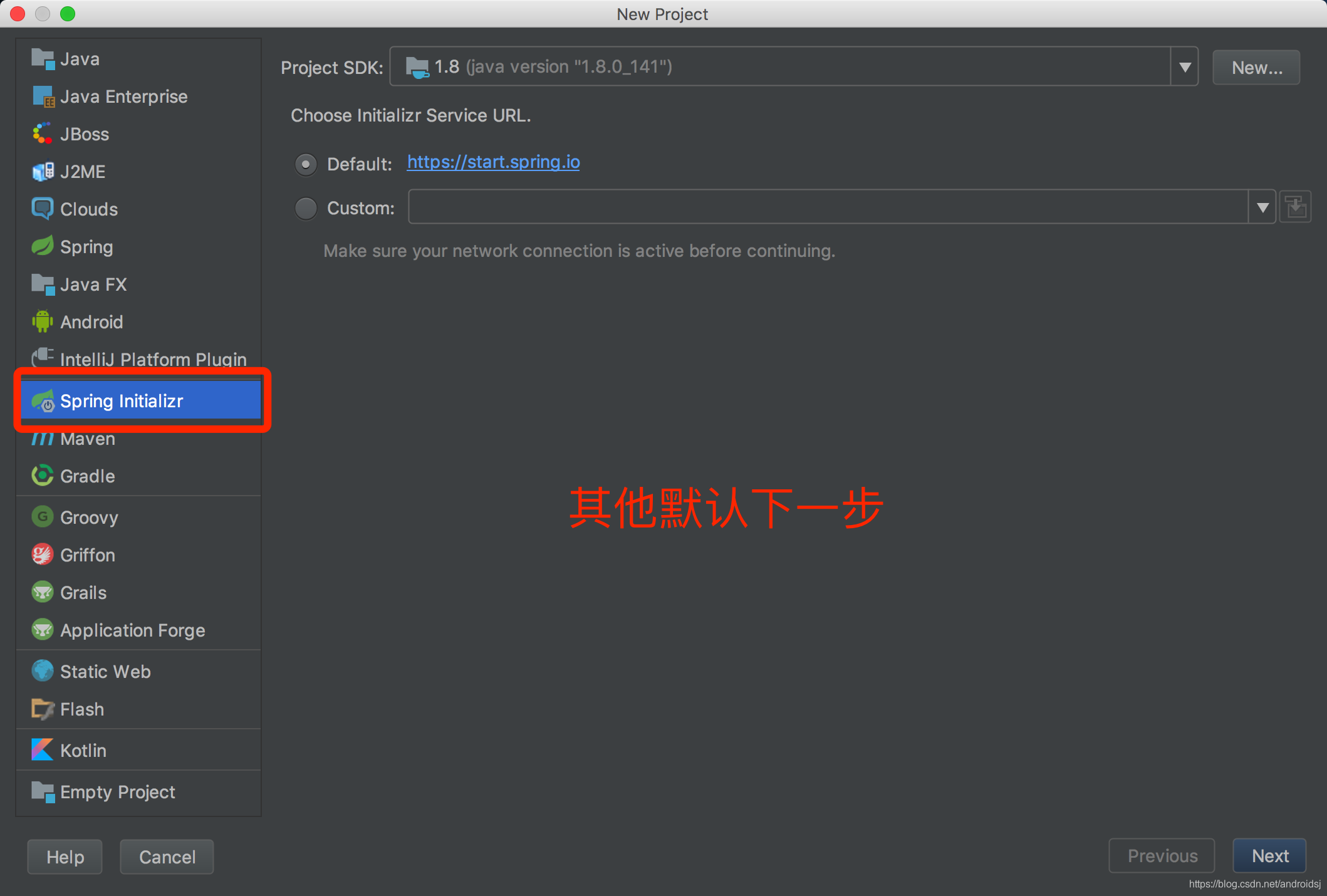Click the Static Web globe icon
This screenshot has width=1327, height=896.
pyautogui.click(x=42, y=671)
